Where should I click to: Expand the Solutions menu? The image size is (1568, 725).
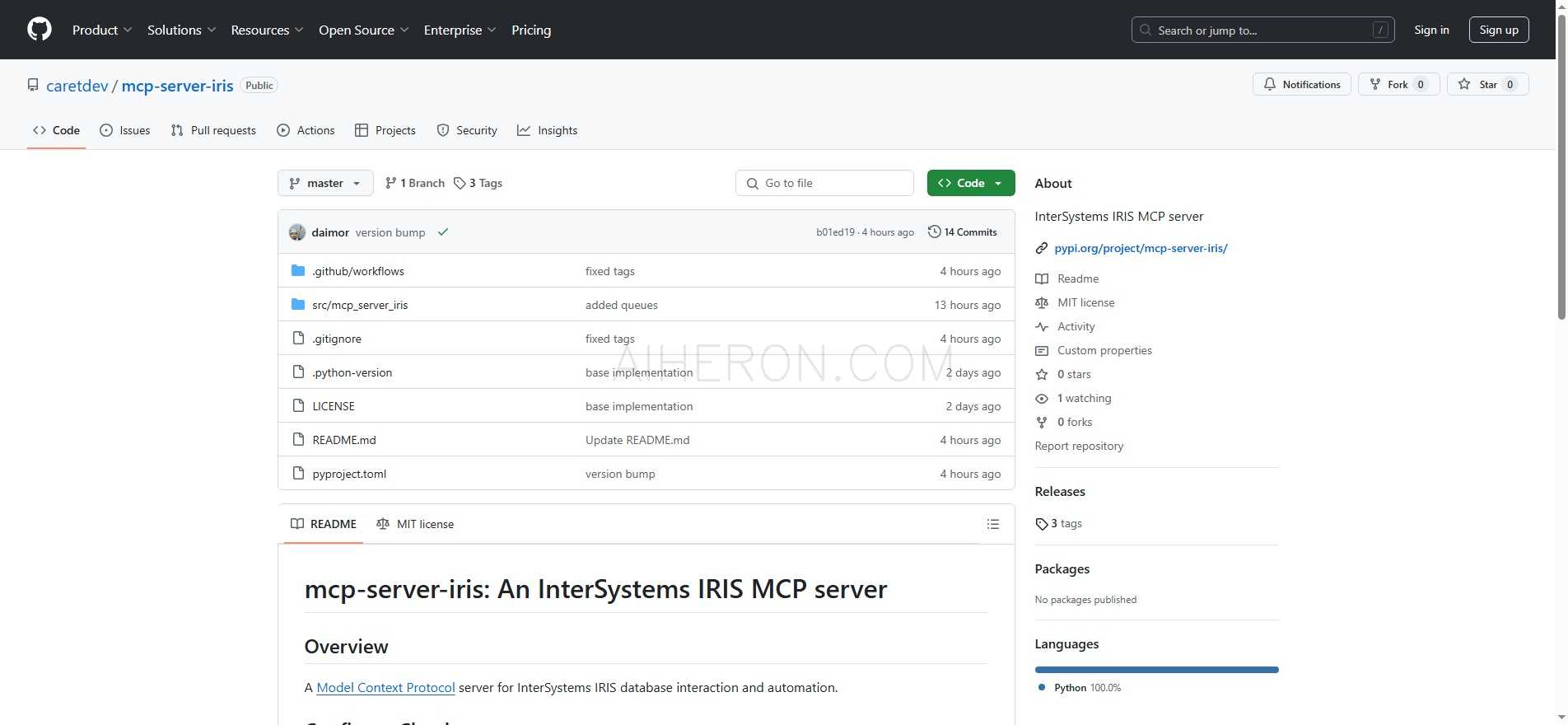(182, 30)
